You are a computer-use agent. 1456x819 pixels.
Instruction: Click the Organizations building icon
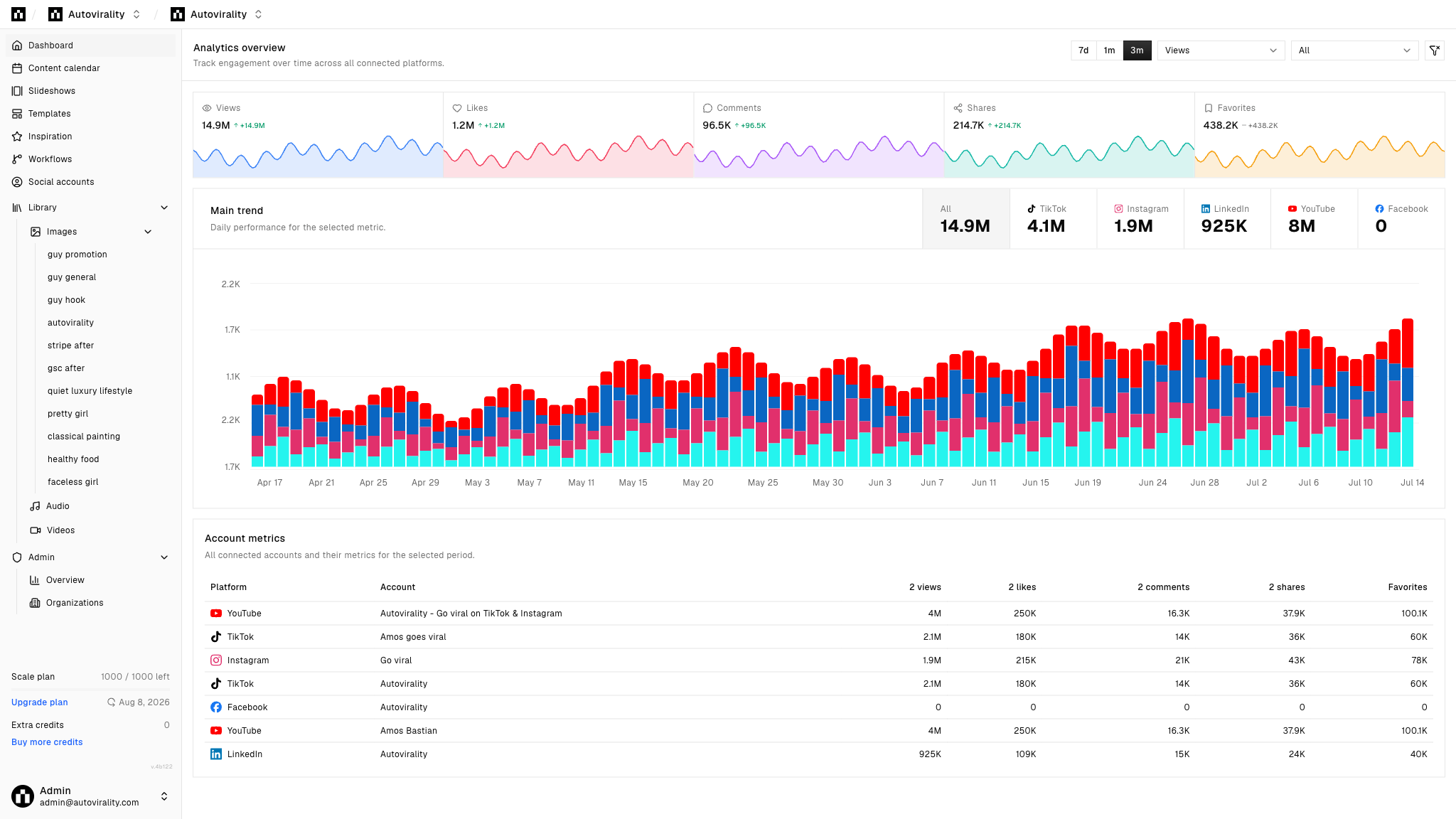coord(35,603)
